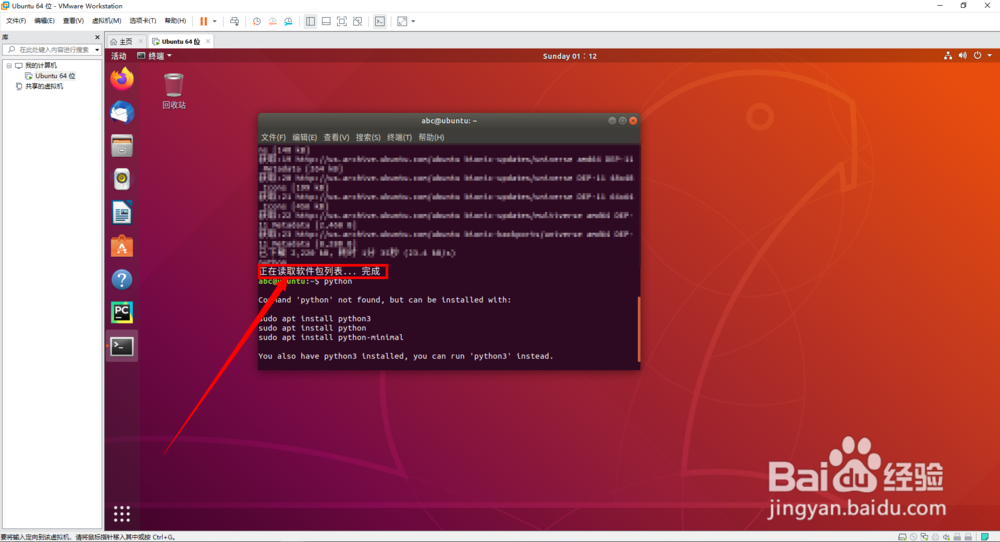
Task: Click the network icon in Ubuntu top bar
Action: [948, 56]
